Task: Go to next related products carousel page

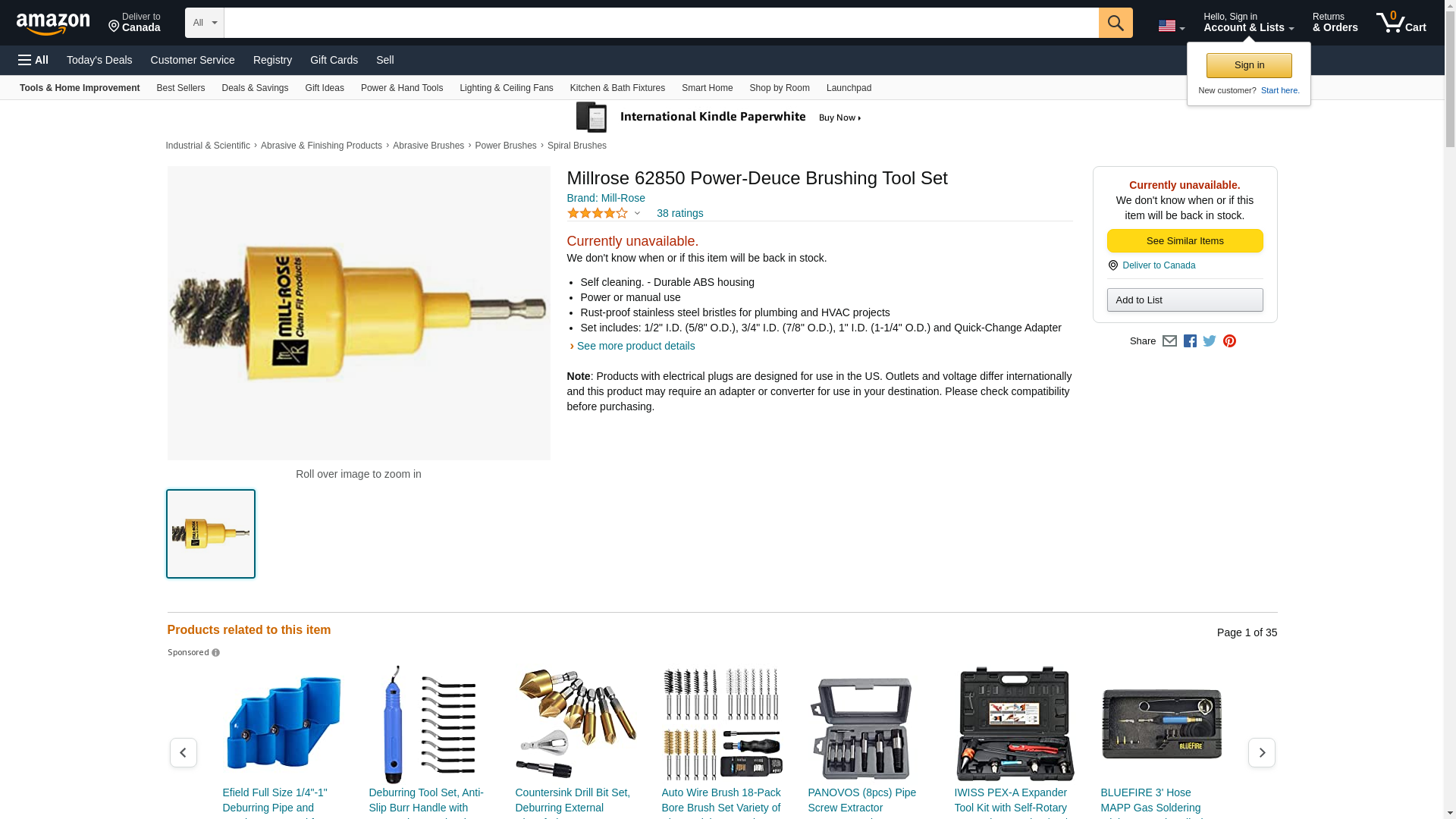Action: coord(1261,752)
